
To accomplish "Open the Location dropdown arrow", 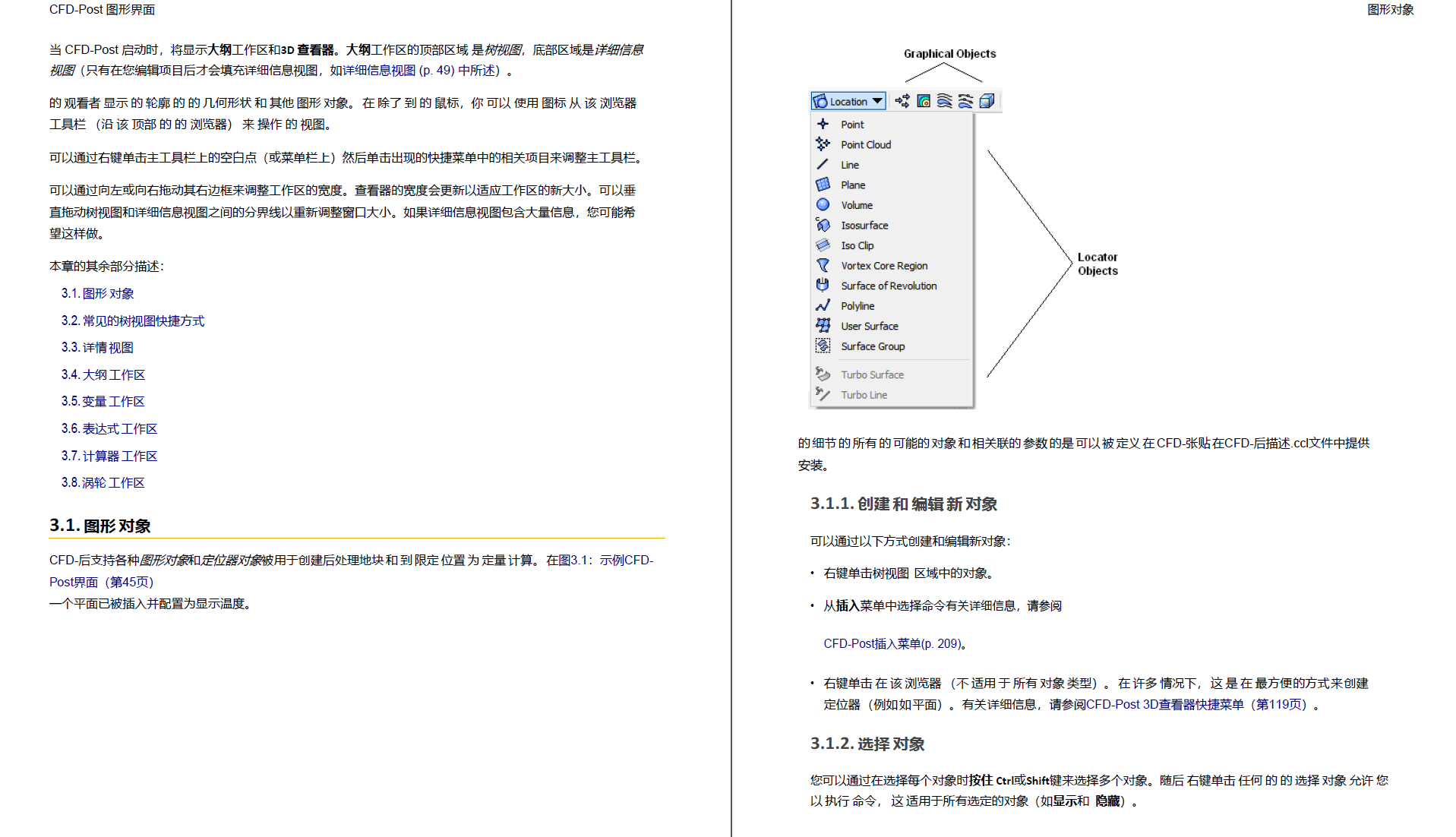I will pos(877,101).
